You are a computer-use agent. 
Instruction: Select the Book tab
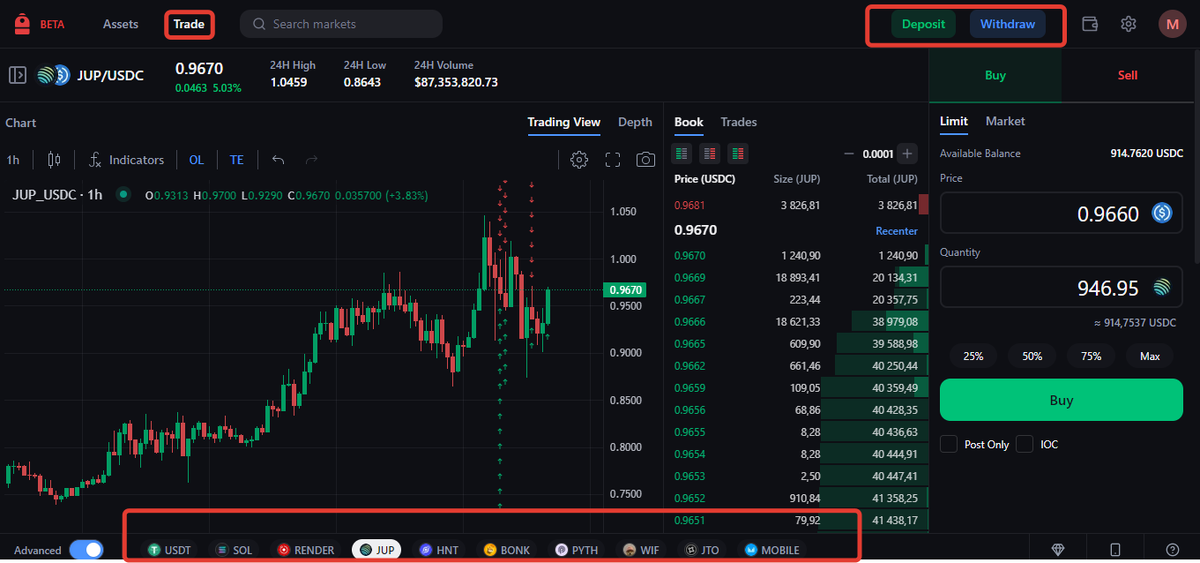pyautogui.click(x=689, y=122)
